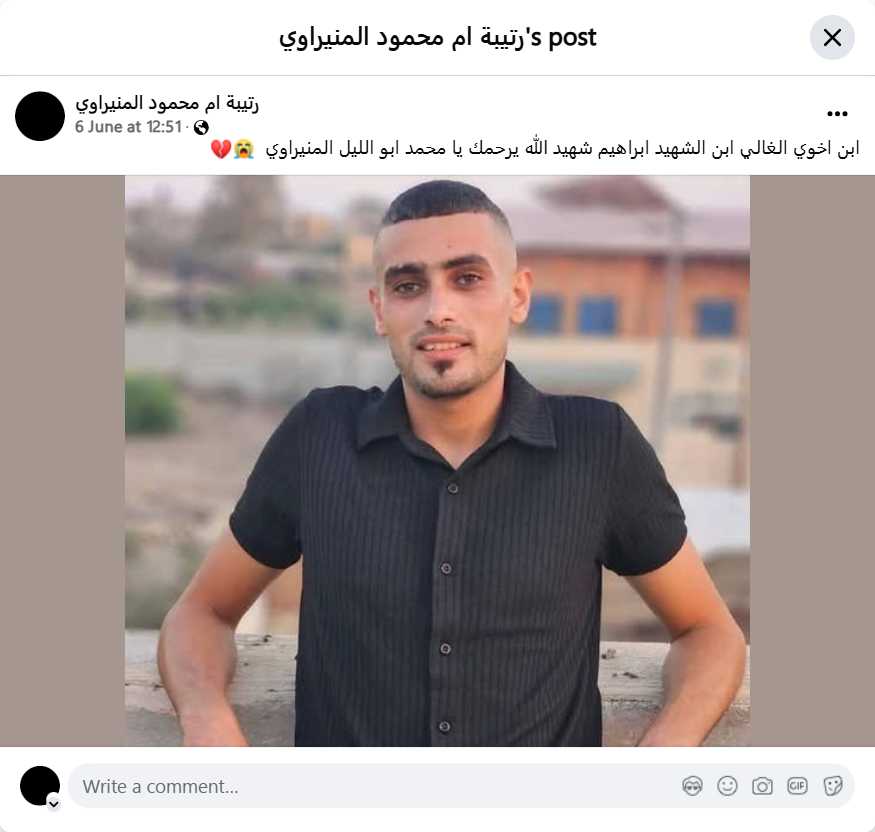
Task: Click the gray margin left of the photo
Action: pyautogui.click(x=62, y=461)
